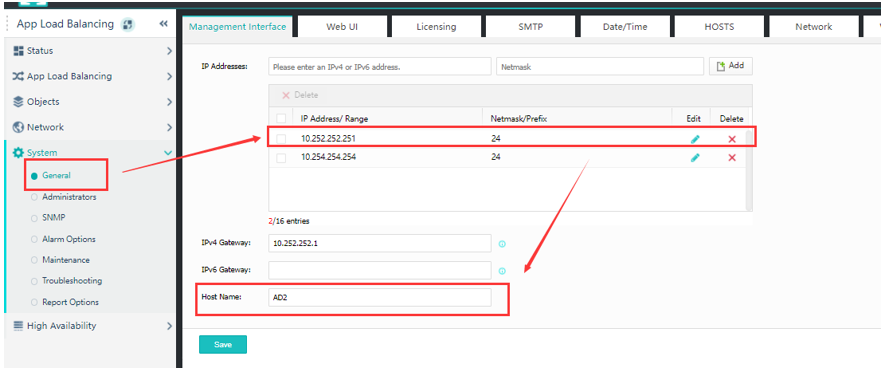Viewport: 885px width, 369px height.
Task: Edit the 10.252.252.251 entry with pencil icon
Action: [x=695, y=139]
